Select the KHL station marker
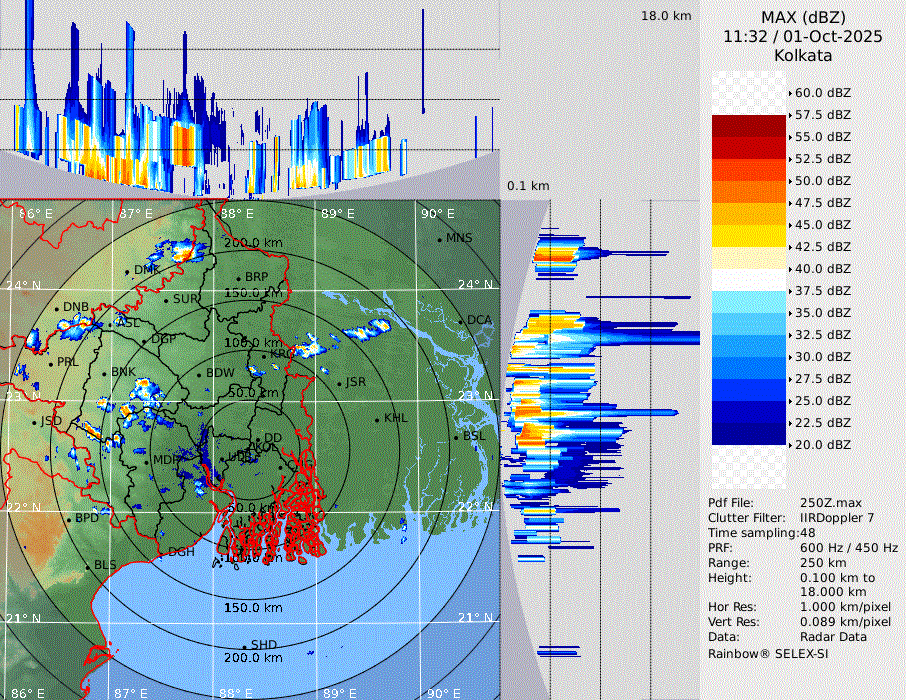The height and width of the screenshot is (700, 906). click(x=377, y=419)
